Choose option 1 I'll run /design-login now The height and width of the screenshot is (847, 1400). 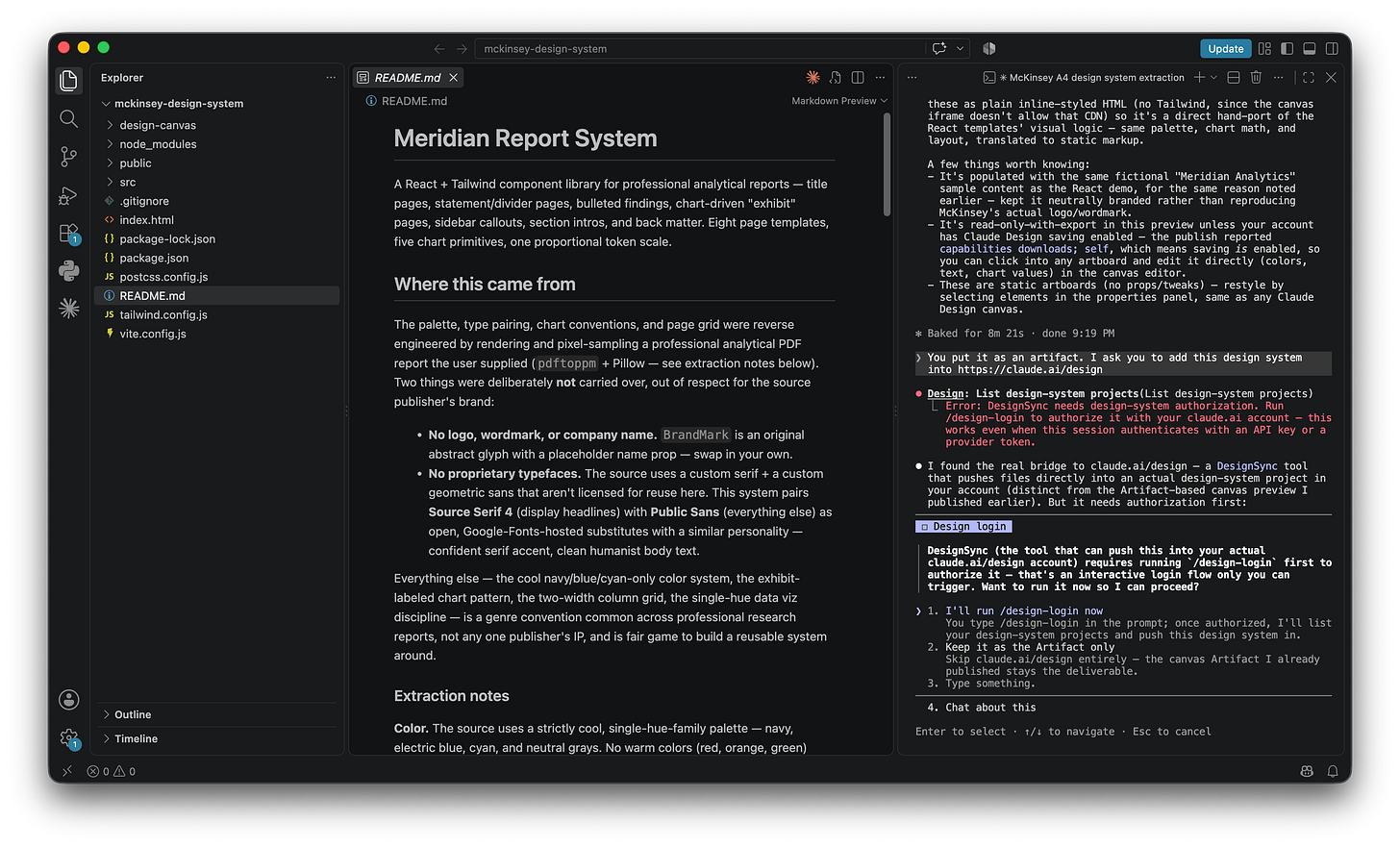click(1024, 611)
